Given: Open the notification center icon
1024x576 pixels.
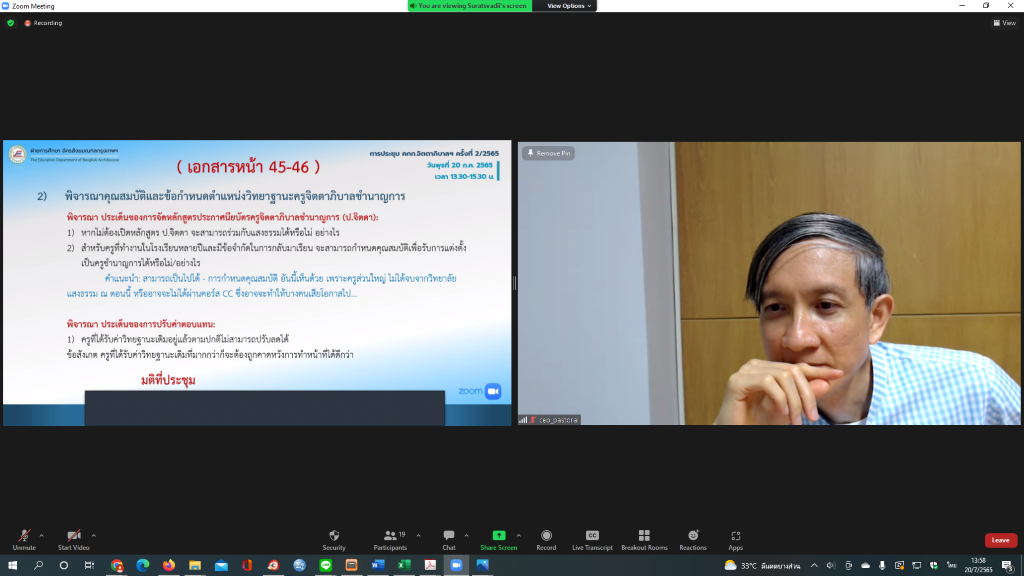Looking at the screenshot, I should click(1008, 566).
